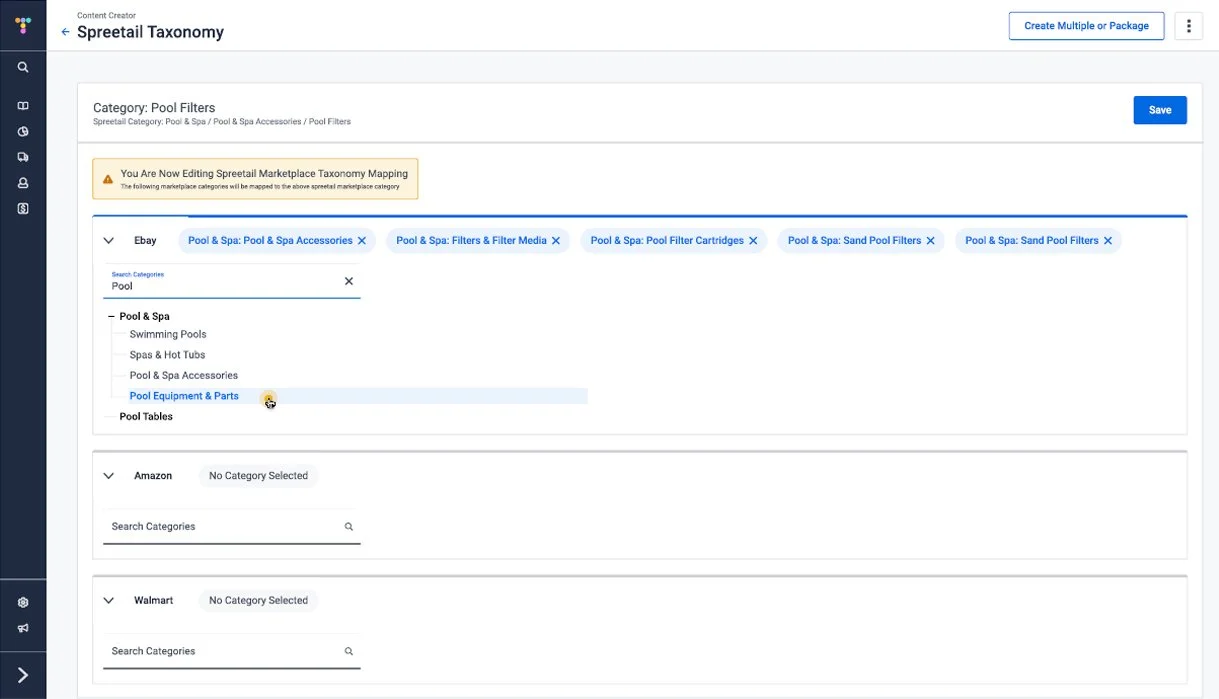Save the taxonomy mapping
The height and width of the screenshot is (699, 1219).
tap(1160, 110)
